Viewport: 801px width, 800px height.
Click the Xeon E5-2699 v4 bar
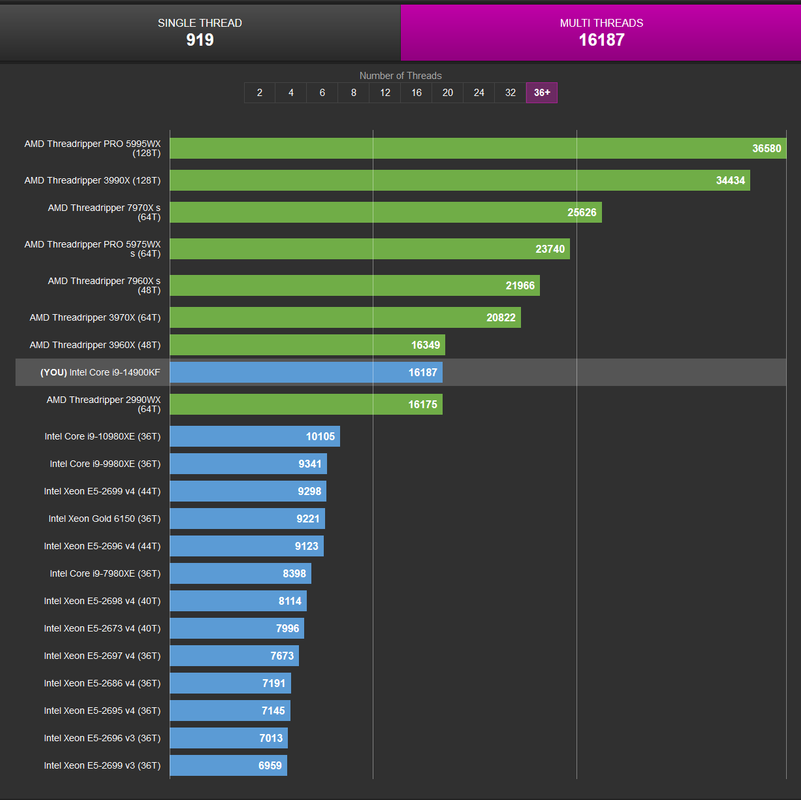(248, 491)
